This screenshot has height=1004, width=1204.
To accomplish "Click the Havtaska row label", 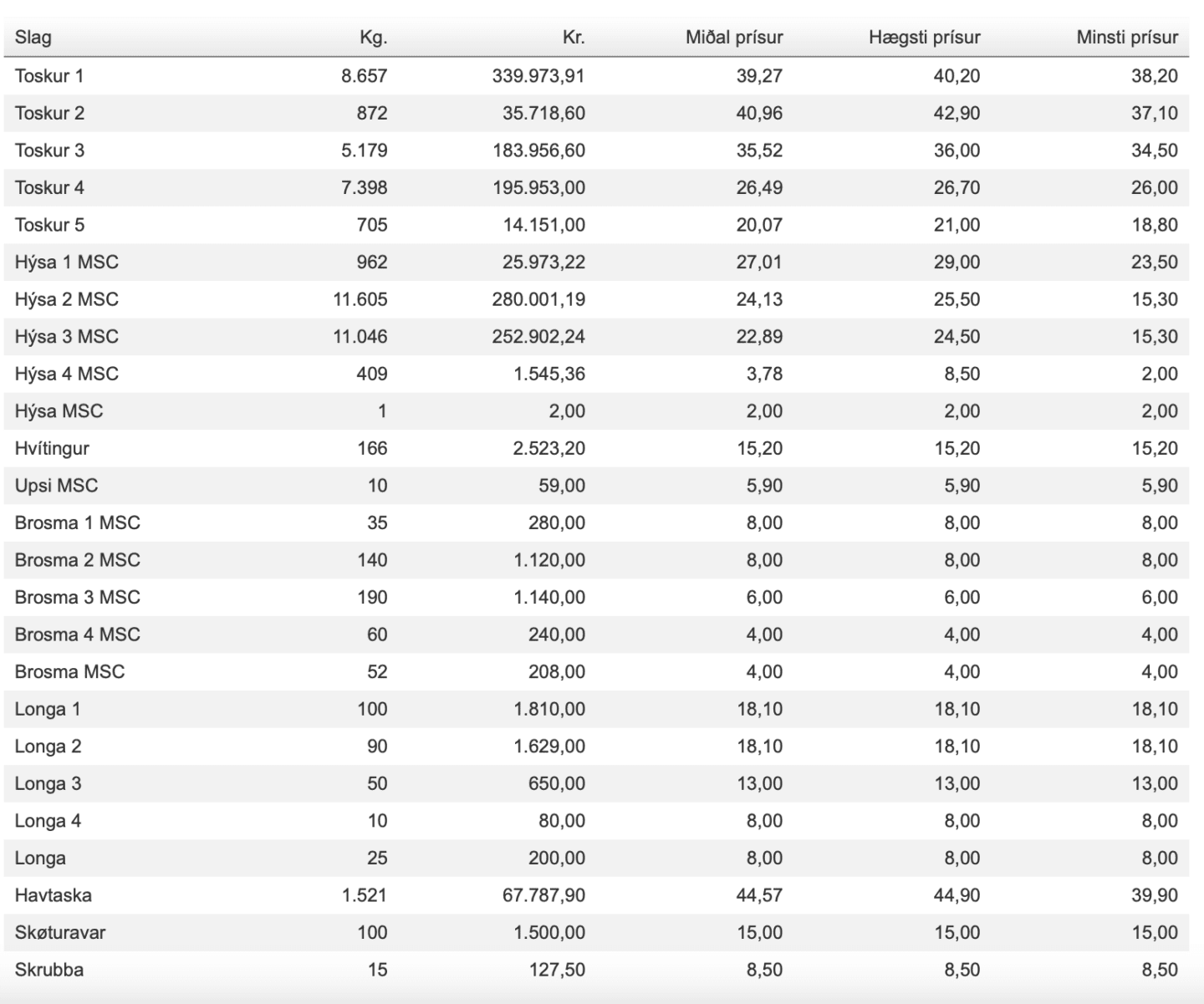I will tap(53, 895).
